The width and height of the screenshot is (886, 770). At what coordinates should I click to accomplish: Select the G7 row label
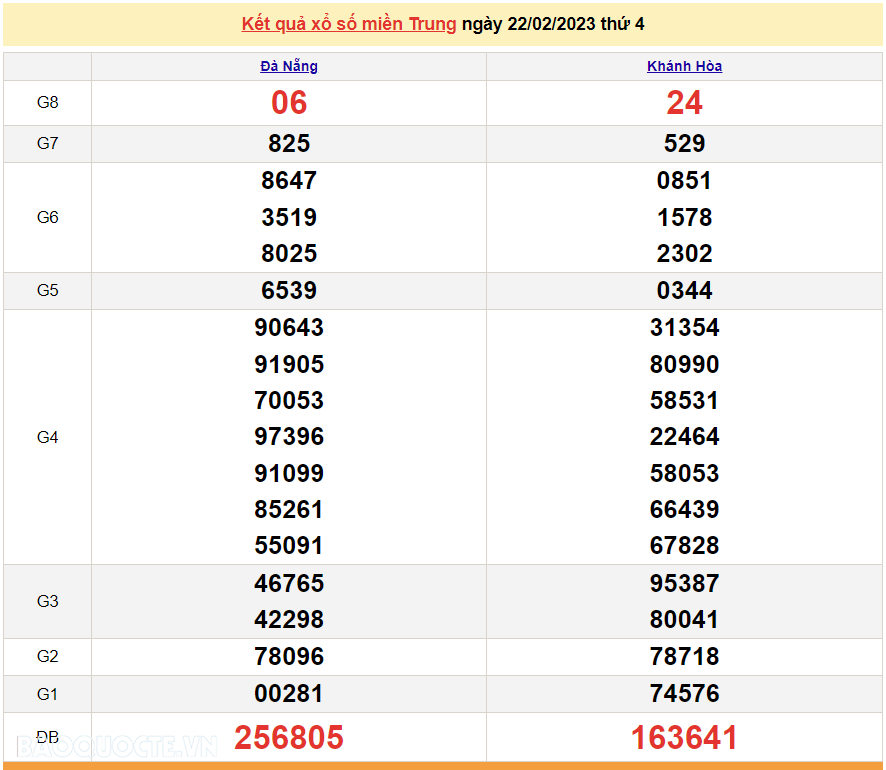pyautogui.click(x=47, y=143)
